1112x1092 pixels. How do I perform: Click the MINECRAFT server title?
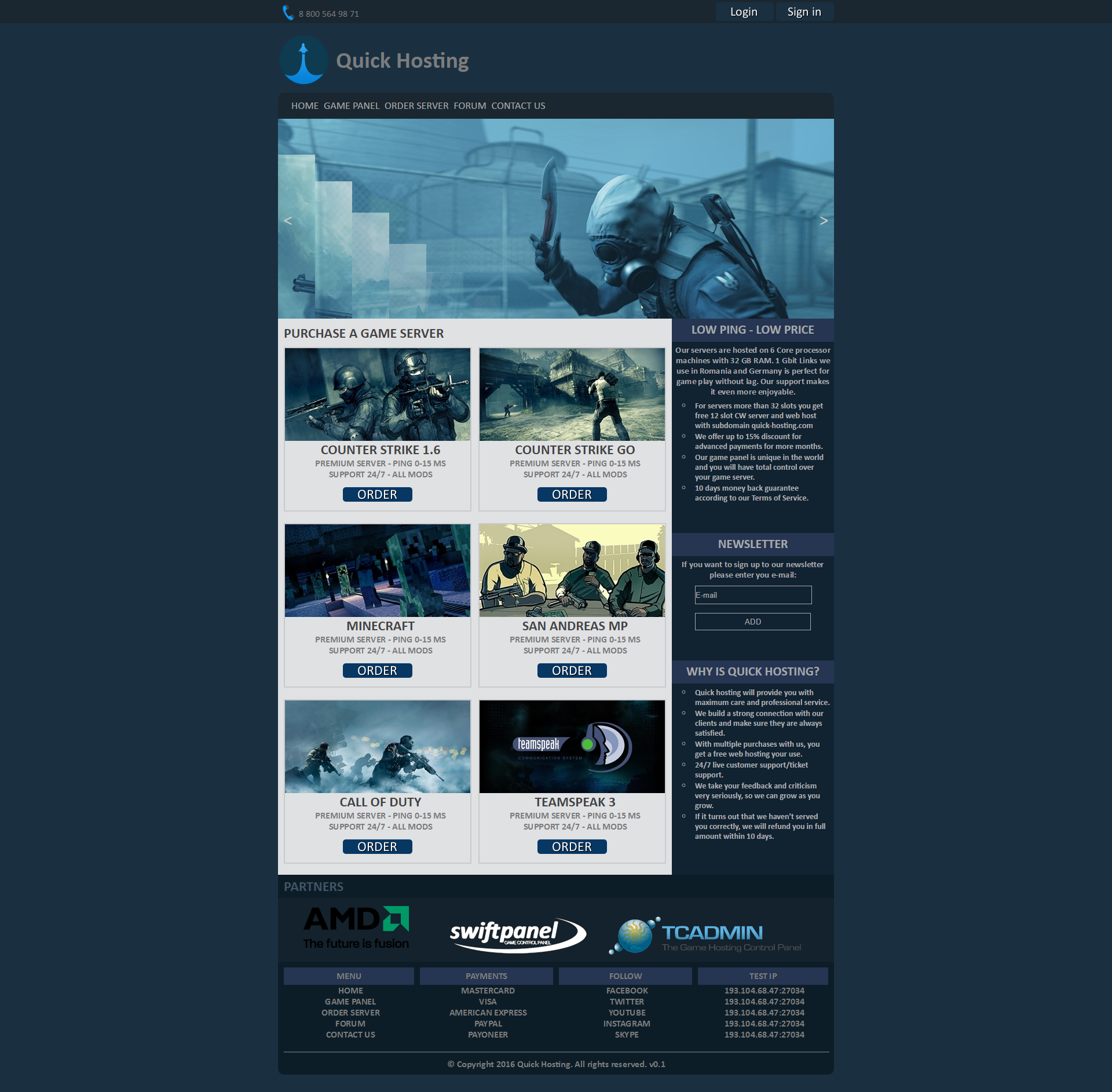[380, 626]
